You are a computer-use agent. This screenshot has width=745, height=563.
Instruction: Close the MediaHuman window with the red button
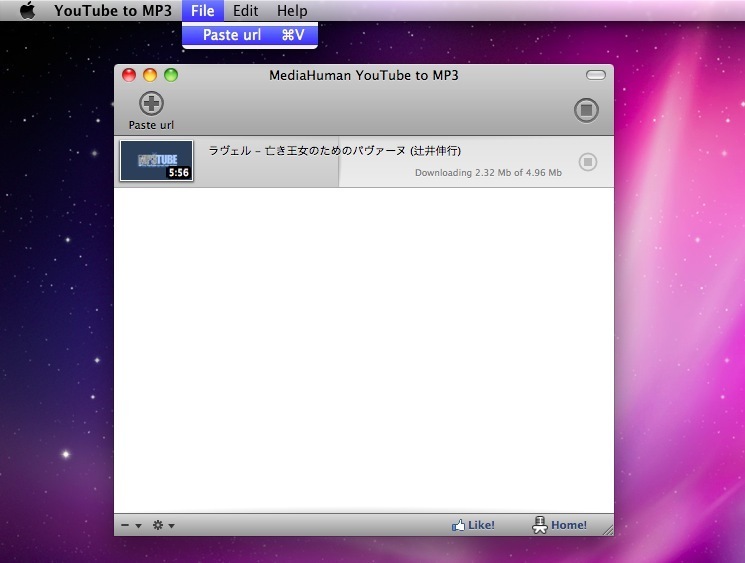tap(129, 75)
